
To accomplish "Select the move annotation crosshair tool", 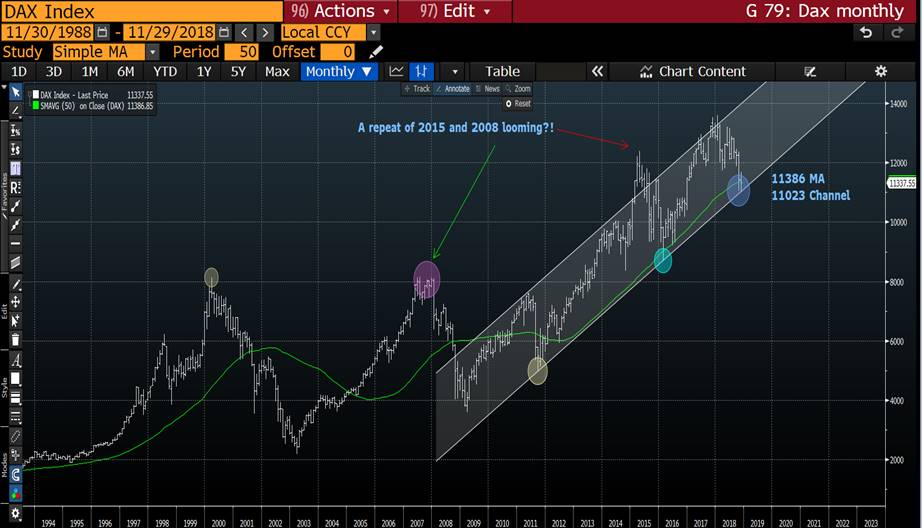I will (x=15, y=302).
